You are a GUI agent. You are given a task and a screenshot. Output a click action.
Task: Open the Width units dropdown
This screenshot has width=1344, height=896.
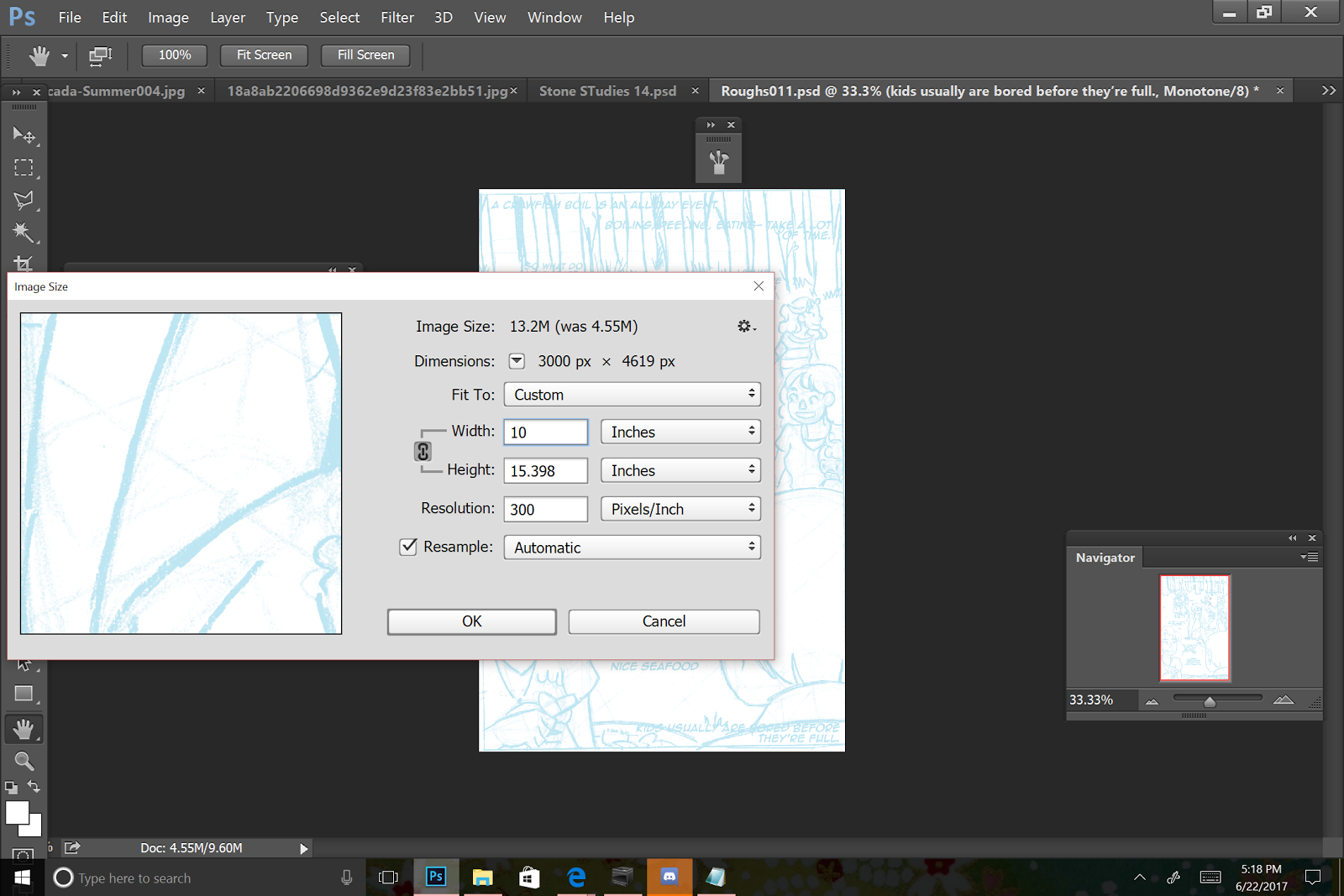pyautogui.click(x=680, y=432)
